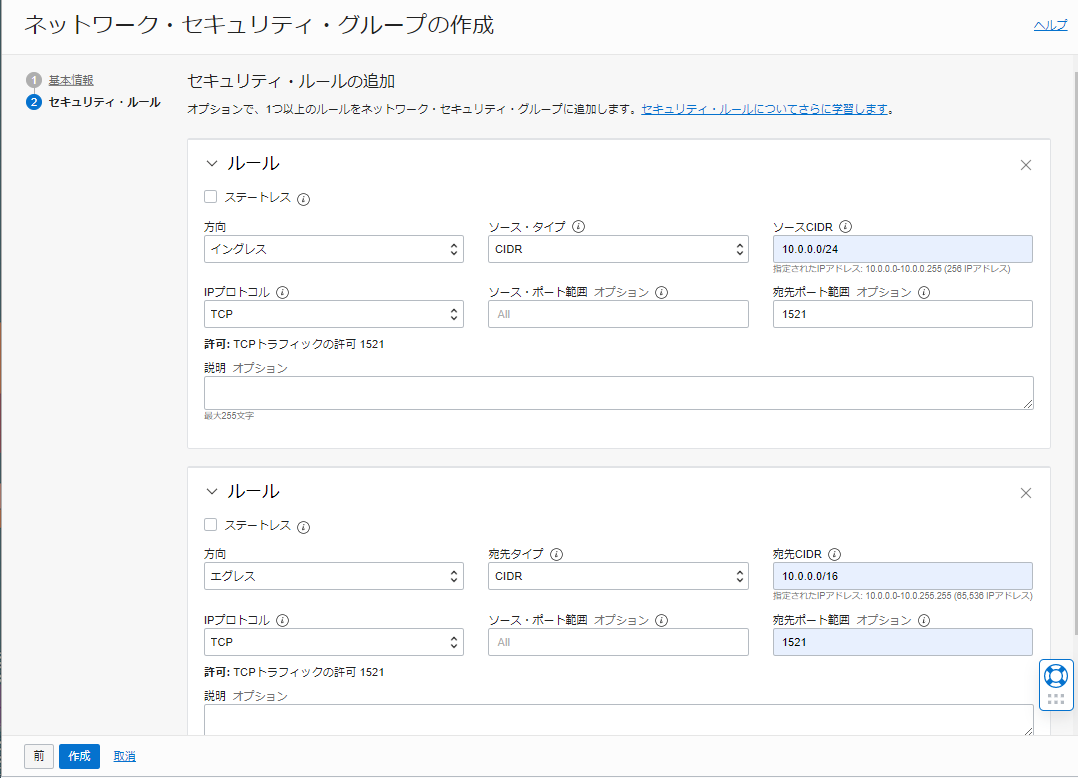This screenshot has width=1078, height=778.
Task: Open the Oracle assistance floating widget
Action: [x=1055, y=677]
